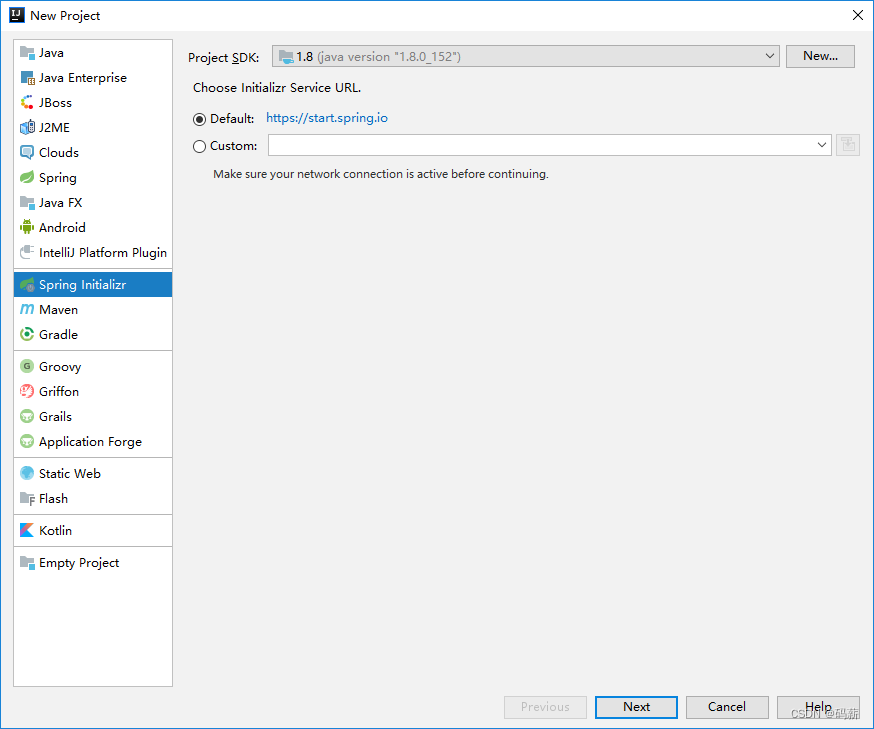Click the Help button
This screenshot has width=874, height=729.
point(818,707)
